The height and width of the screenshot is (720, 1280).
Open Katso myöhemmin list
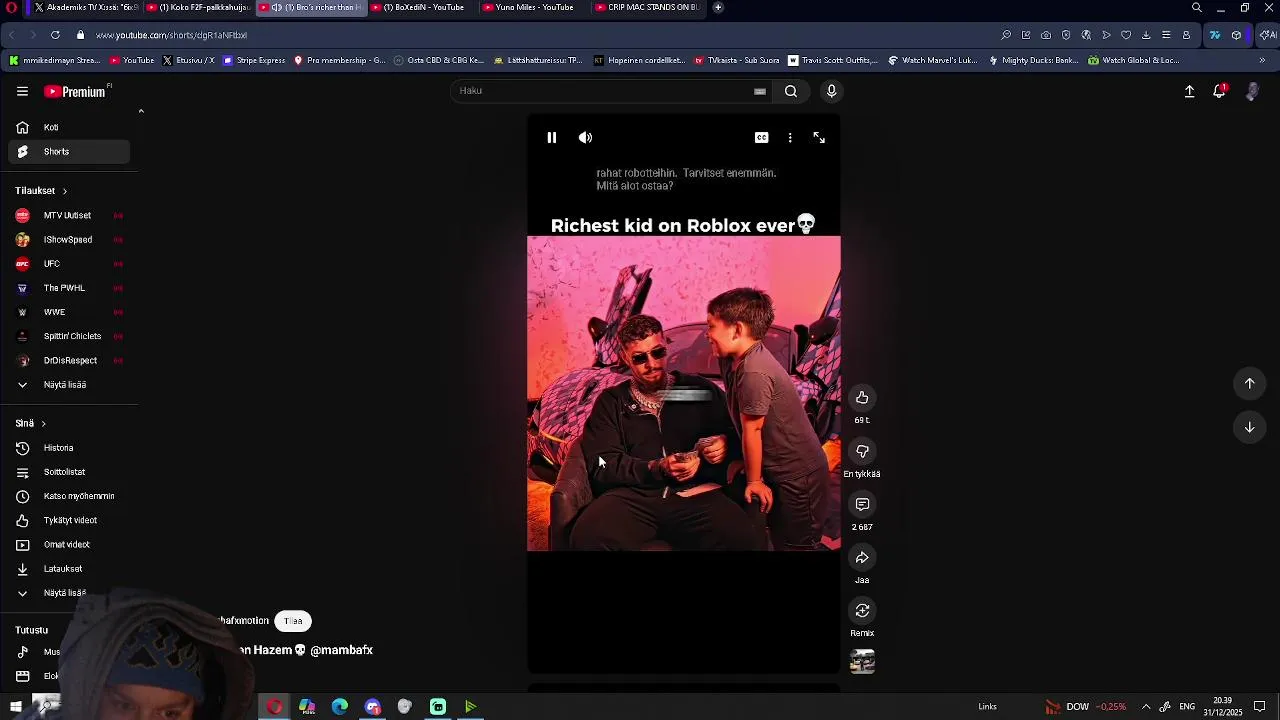pos(69,496)
